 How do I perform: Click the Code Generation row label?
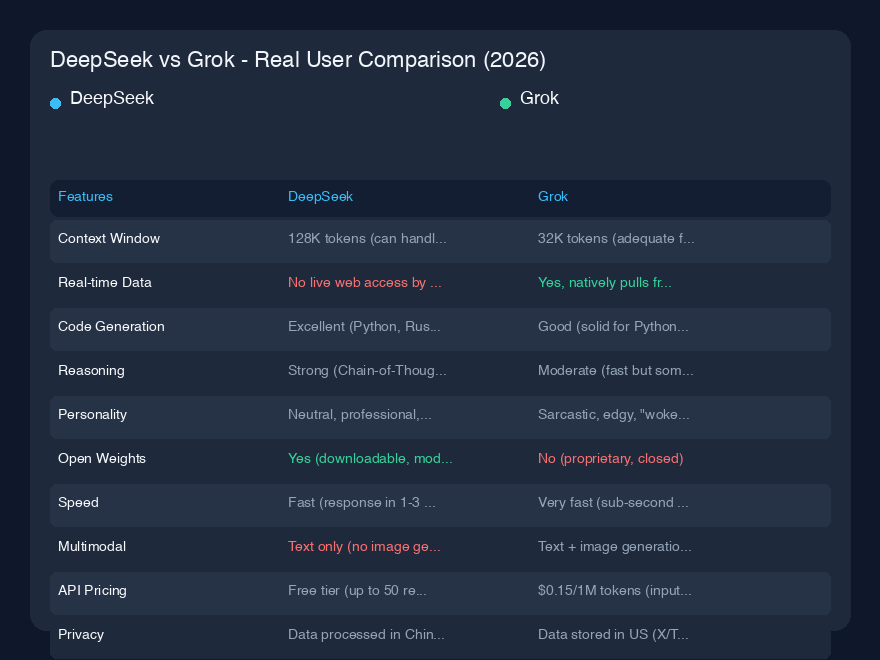pyautogui.click(x=111, y=327)
